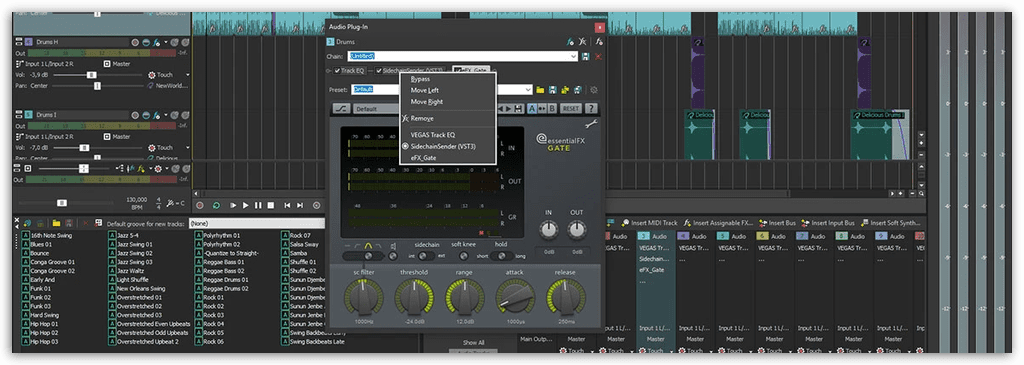This screenshot has height=365, width=1024.
Task: Click the transport play button
Action: tap(246, 205)
